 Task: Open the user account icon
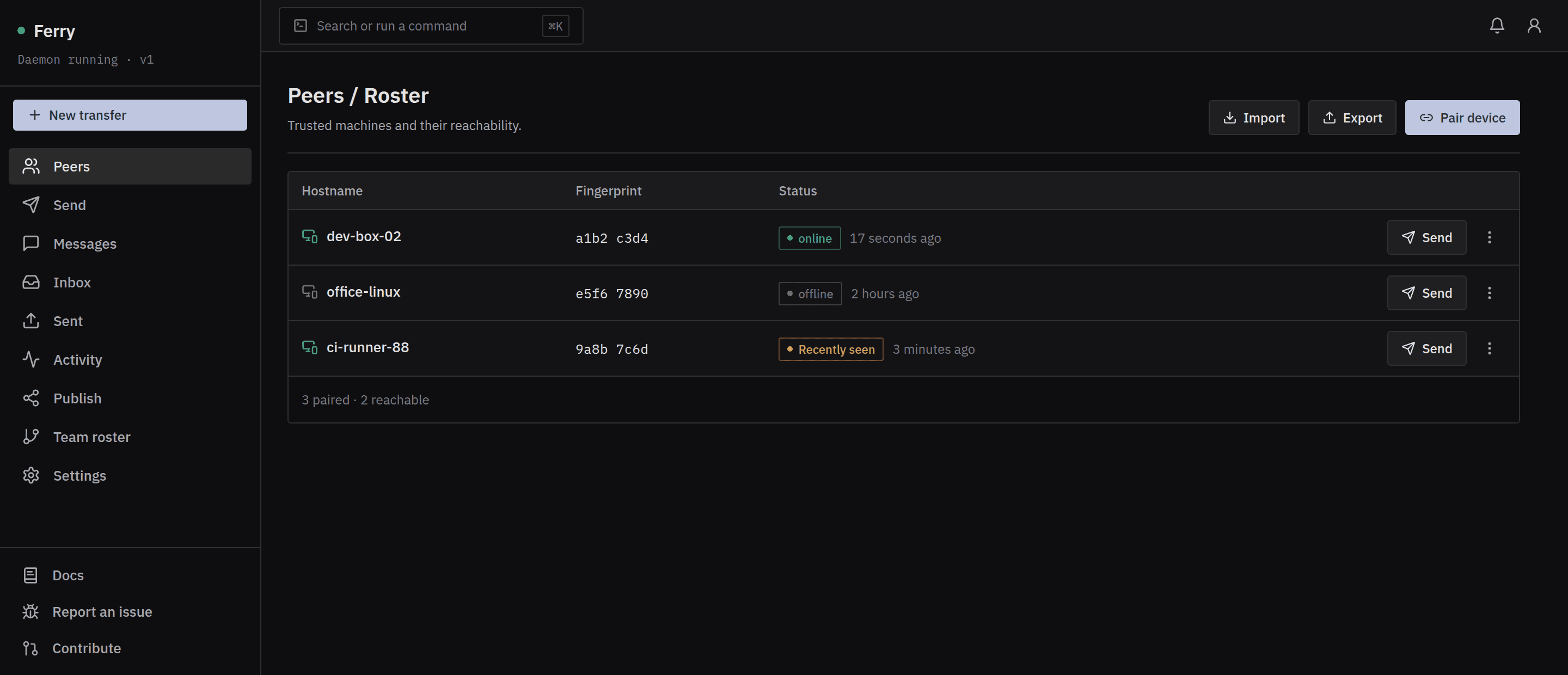click(1534, 26)
